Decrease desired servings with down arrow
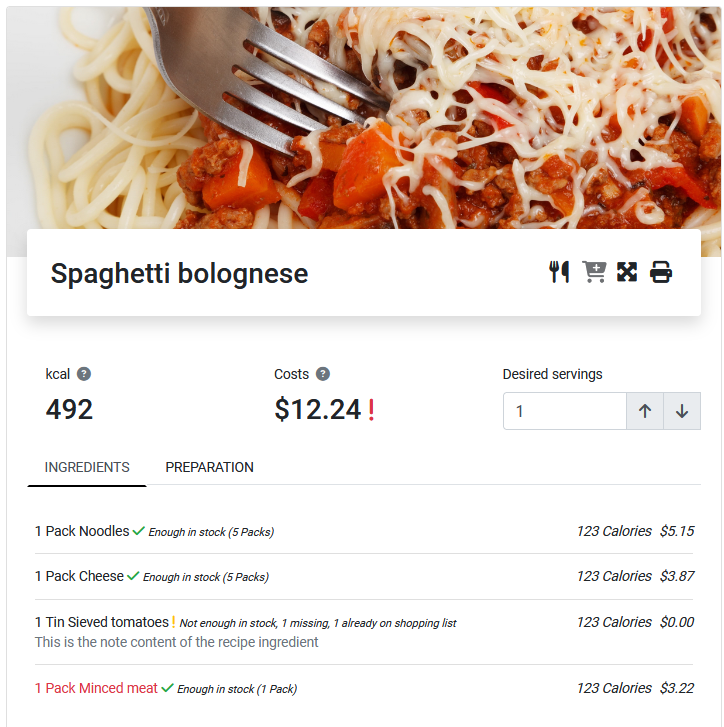The width and height of the screenshot is (724, 727). click(x=682, y=411)
